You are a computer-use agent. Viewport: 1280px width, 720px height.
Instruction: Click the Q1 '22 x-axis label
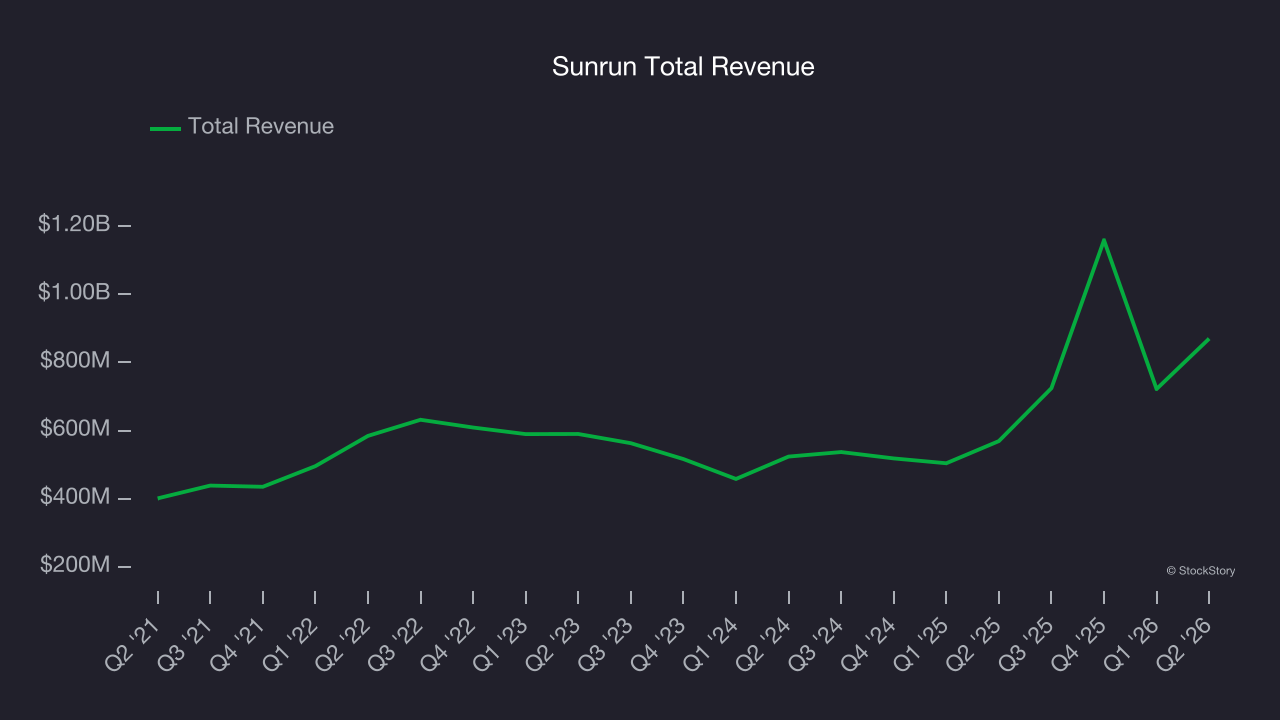click(290, 642)
